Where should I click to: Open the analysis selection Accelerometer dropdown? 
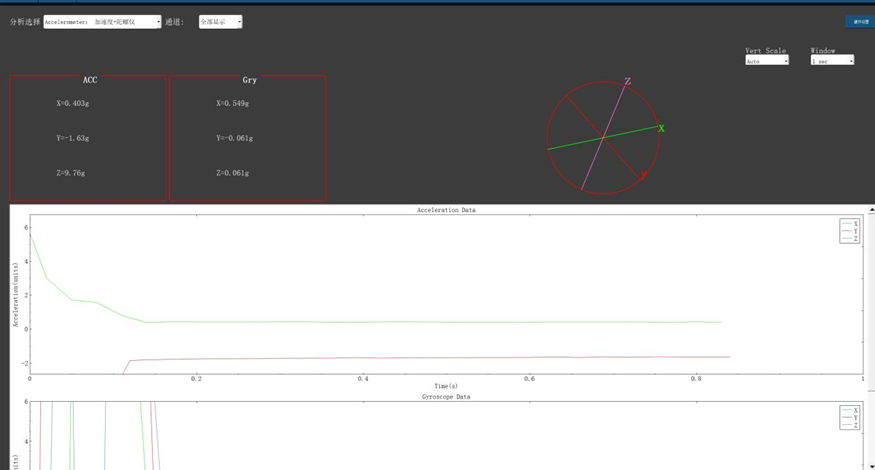pos(102,22)
